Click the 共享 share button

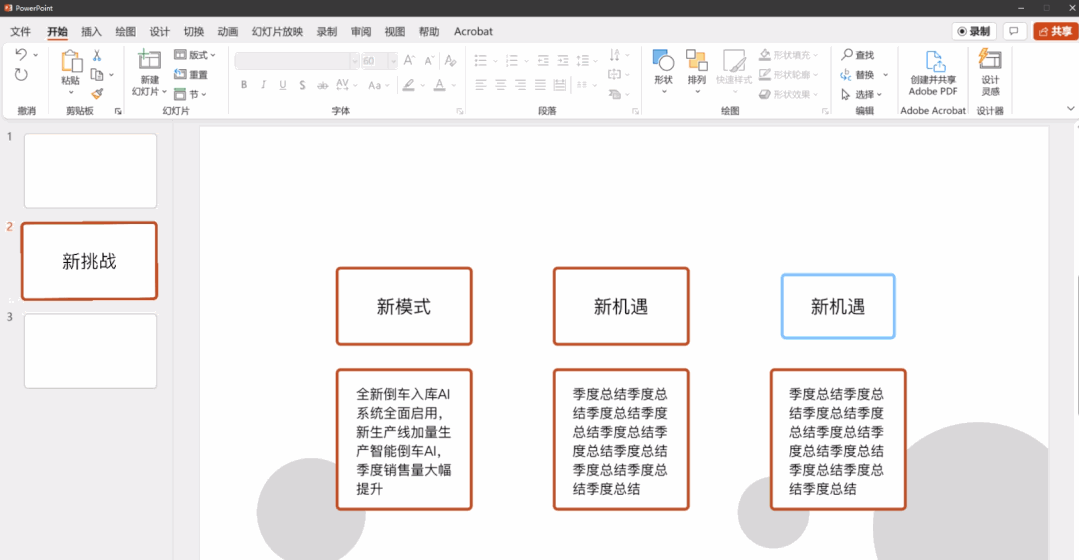(x=1056, y=31)
